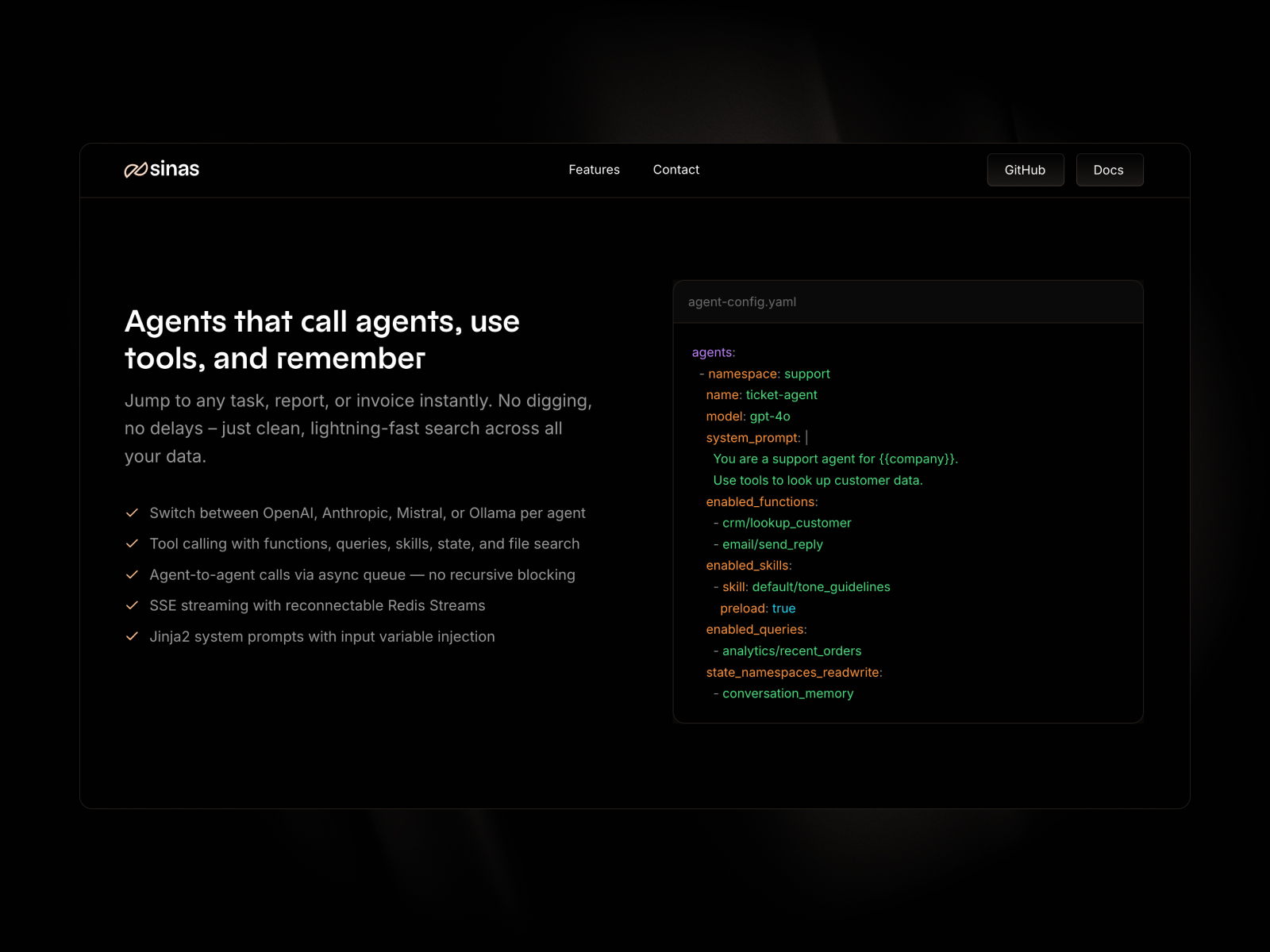Open the Contact nav item

click(676, 170)
